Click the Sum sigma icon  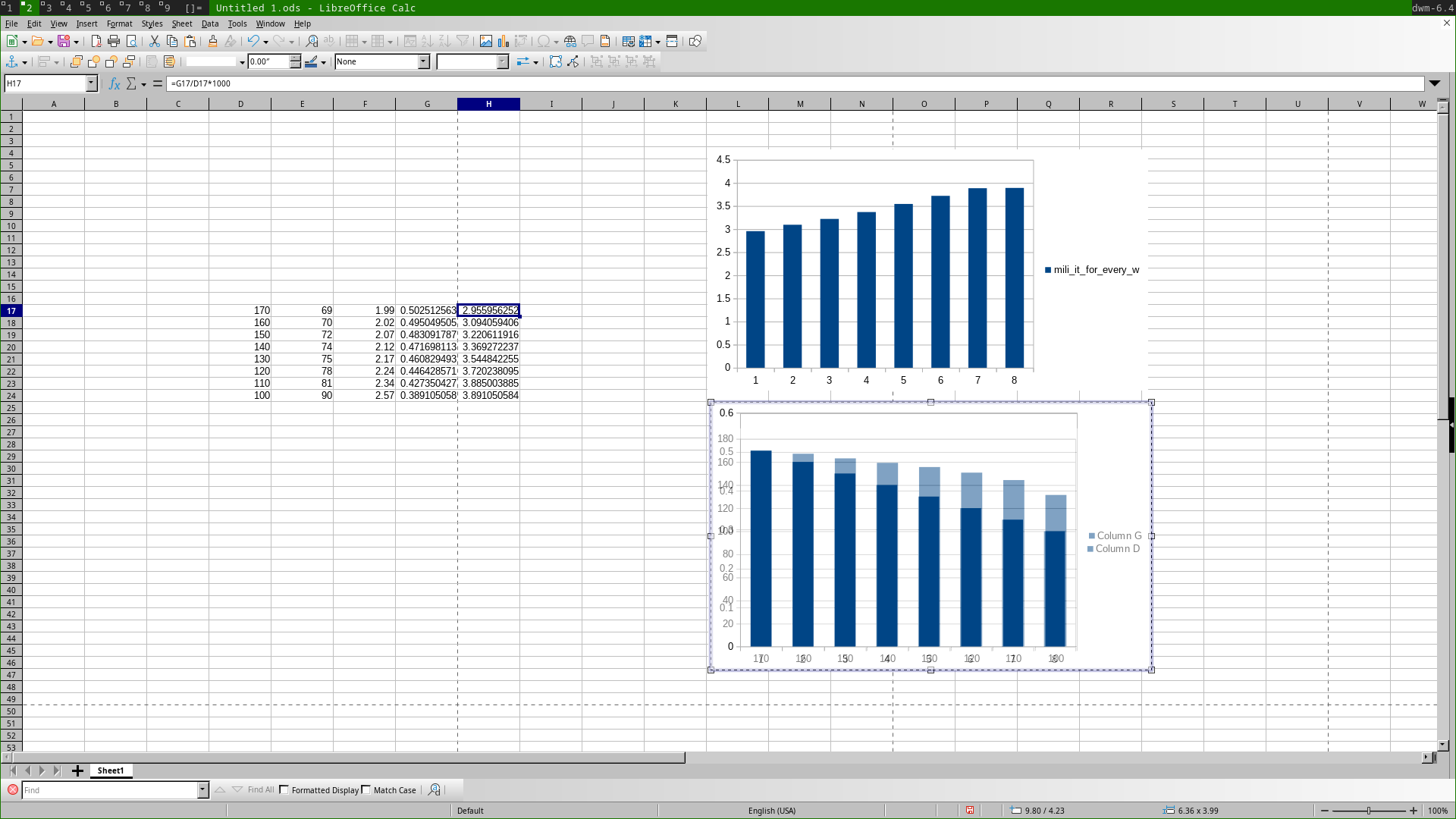coord(131,83)
